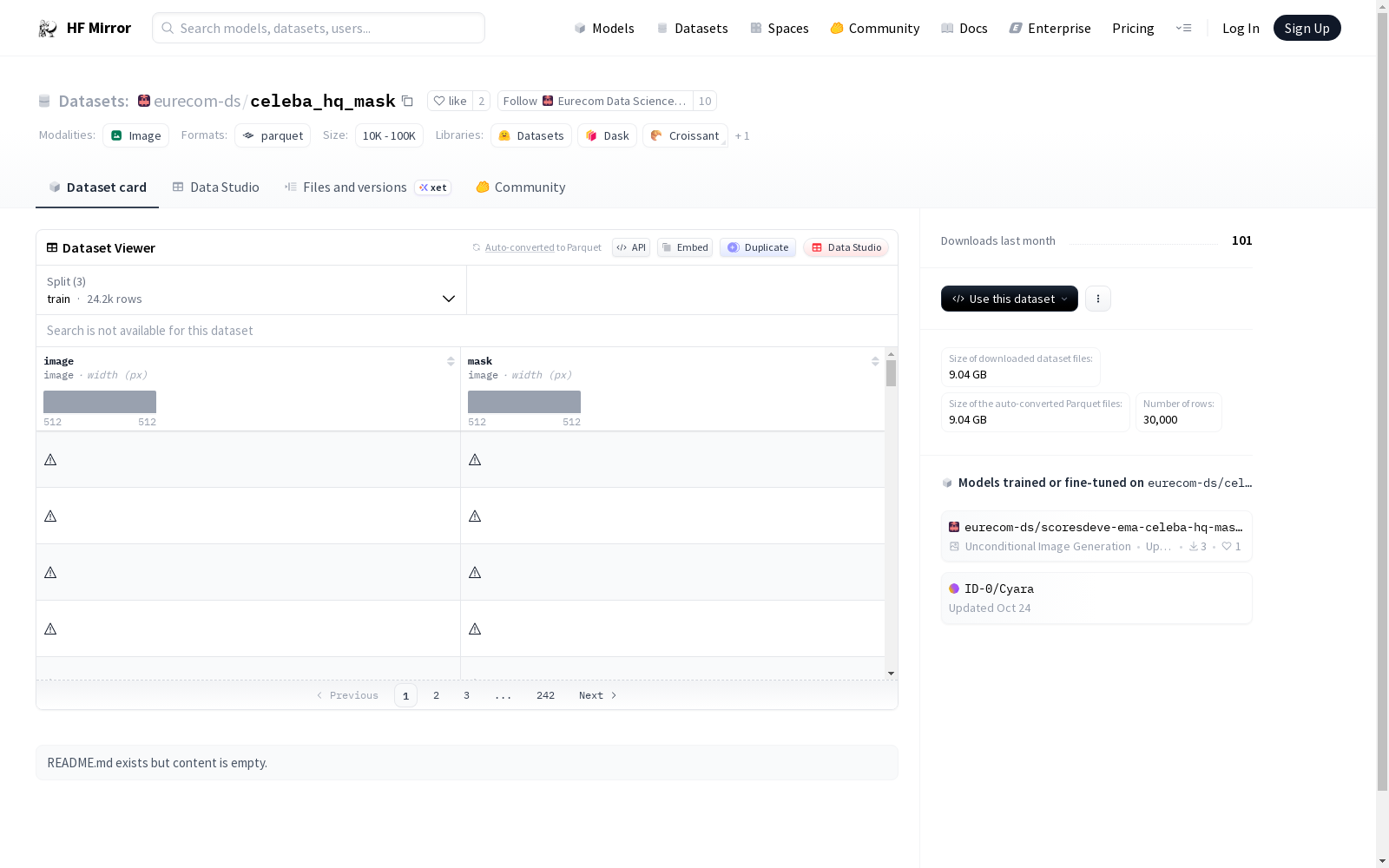Click the mask column width histogram bar
Screen dimensions: 1389x868
[524, 402]
